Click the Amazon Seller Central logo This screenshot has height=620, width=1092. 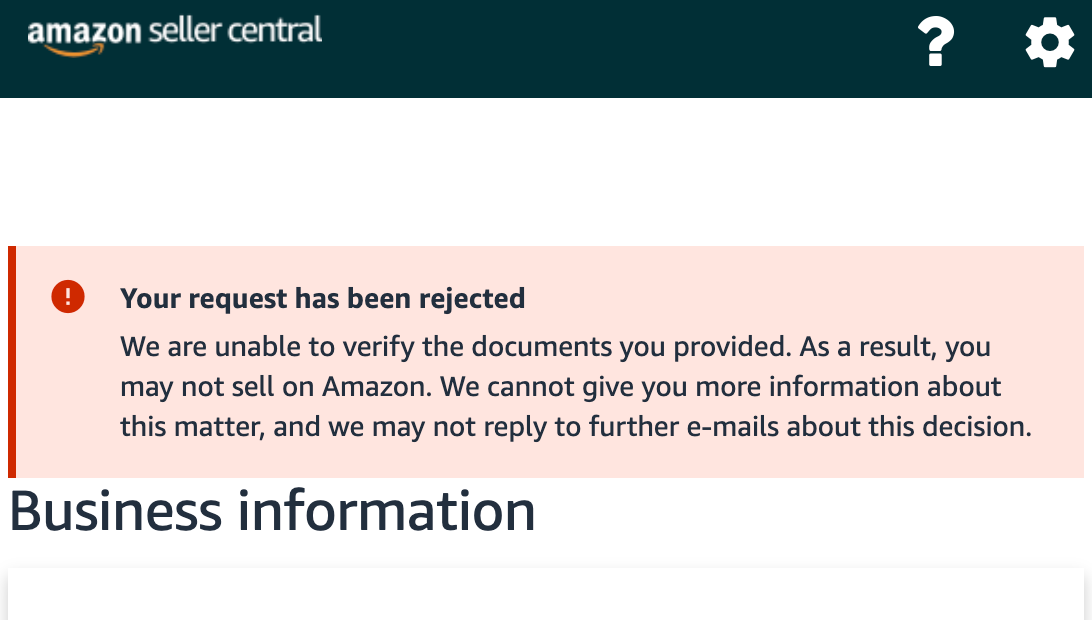click(x=174, y=35)
